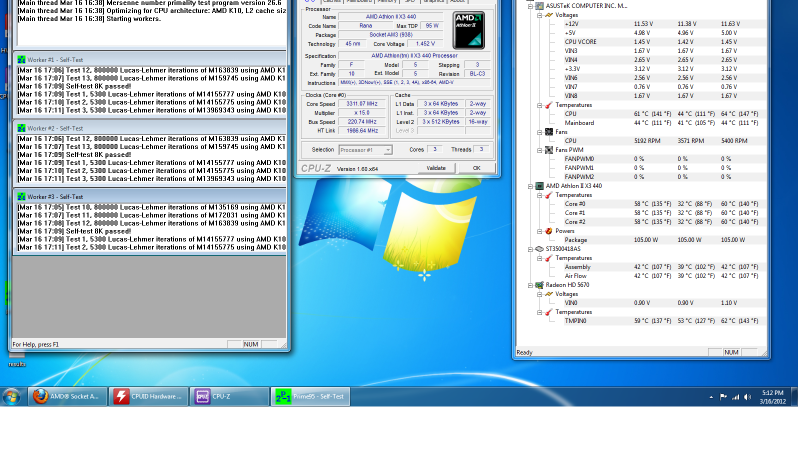Collapse the Radeon HD 5670 node
Screen dimensions: 800x450
(529, 285)
